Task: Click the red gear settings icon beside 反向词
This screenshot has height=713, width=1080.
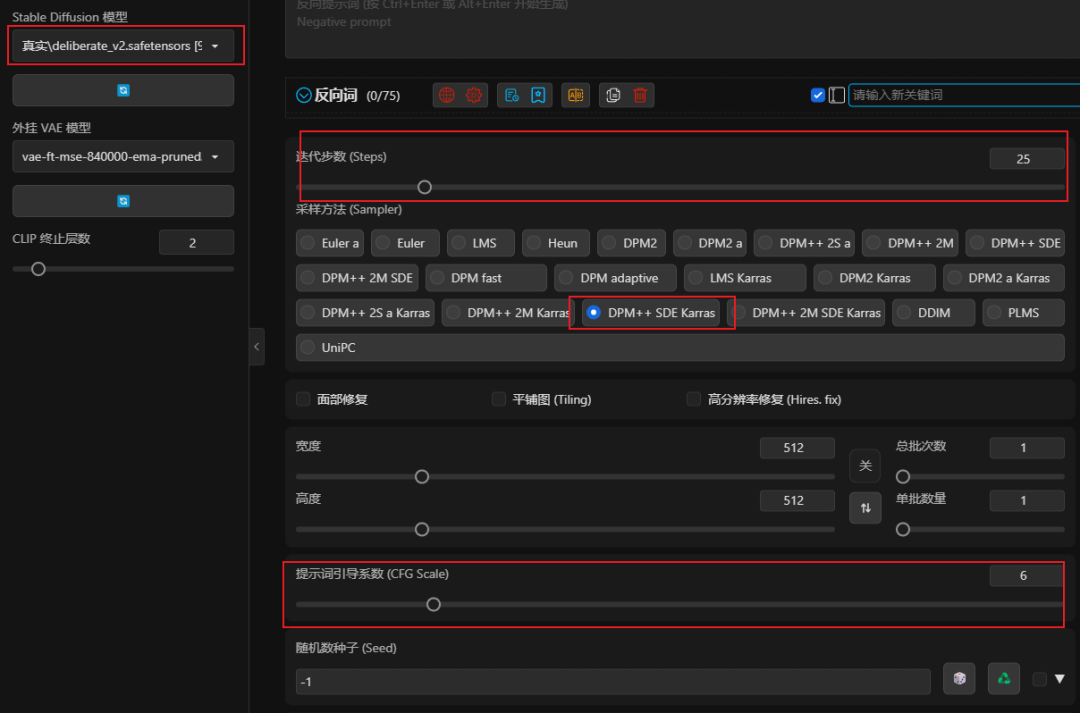Action: coord(474,95)
